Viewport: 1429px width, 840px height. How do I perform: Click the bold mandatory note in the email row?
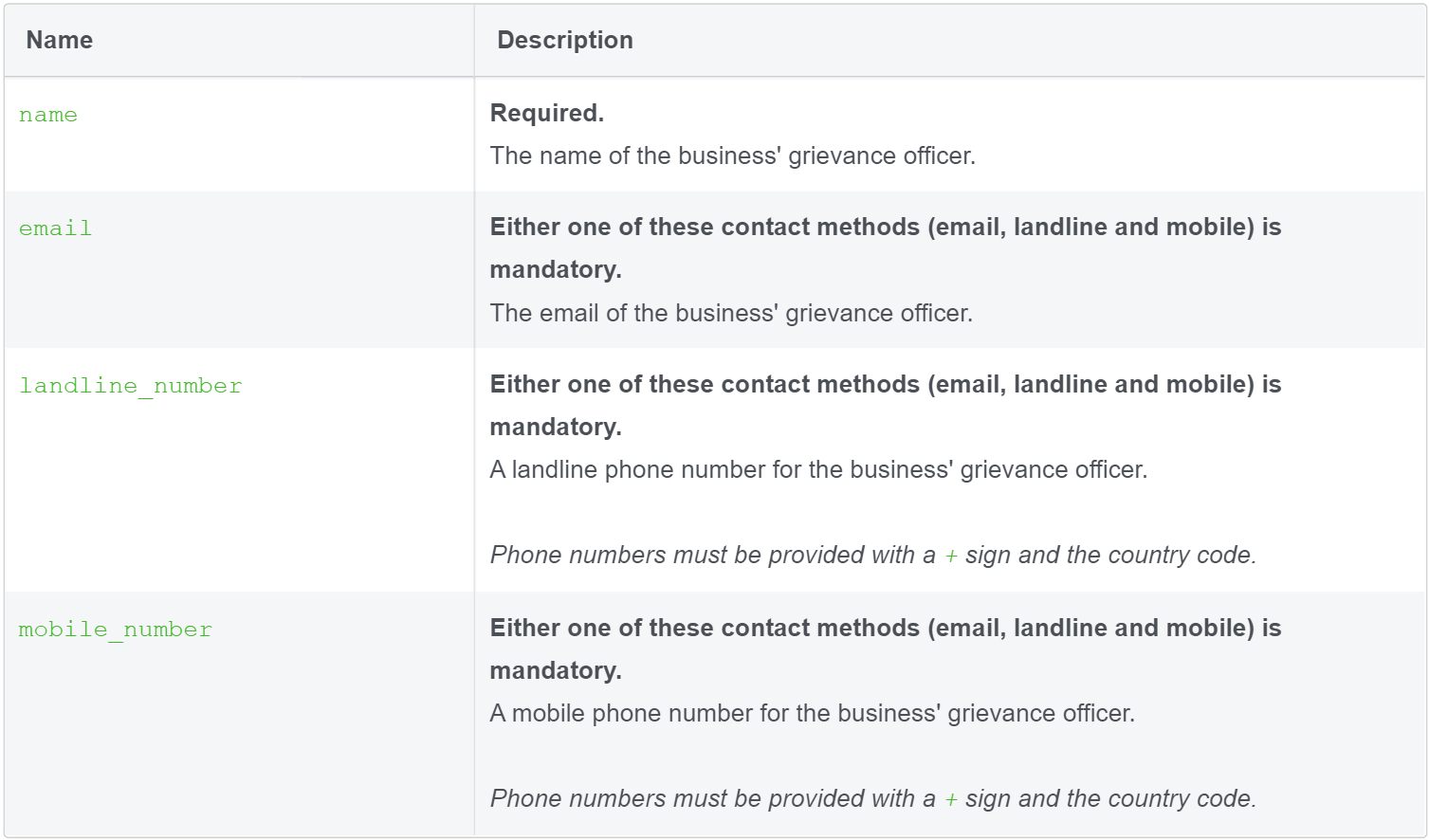coord(886,247)
